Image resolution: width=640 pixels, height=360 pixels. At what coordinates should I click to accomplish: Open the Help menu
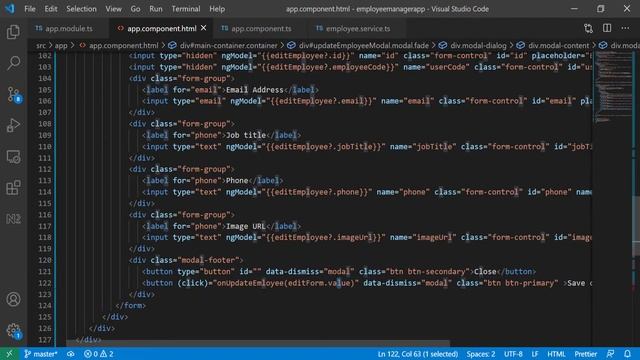pos(217,9)
